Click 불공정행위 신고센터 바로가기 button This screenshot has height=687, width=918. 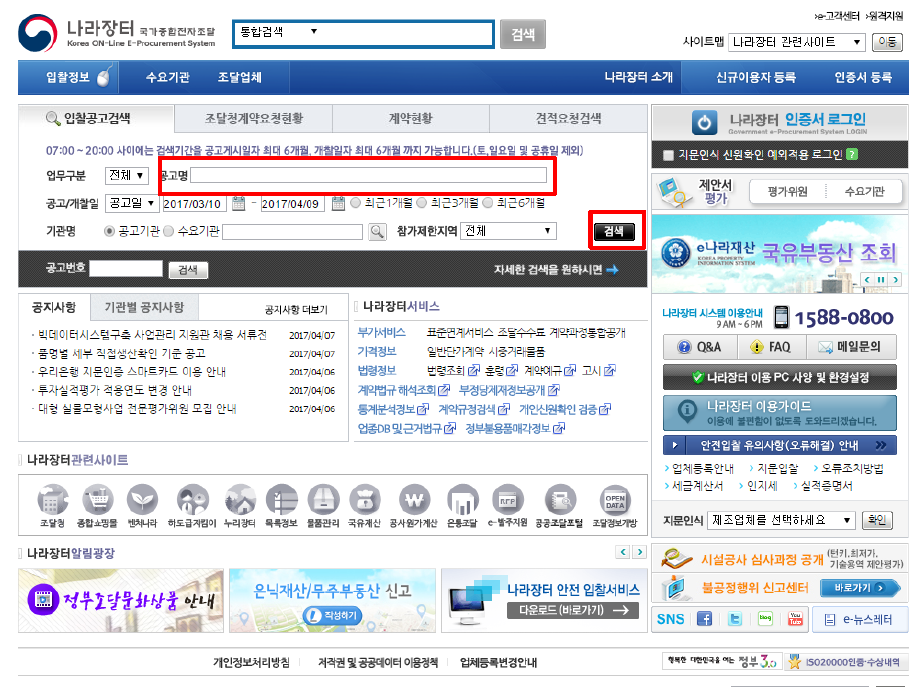pyautogui.click(x=860, y=588)
